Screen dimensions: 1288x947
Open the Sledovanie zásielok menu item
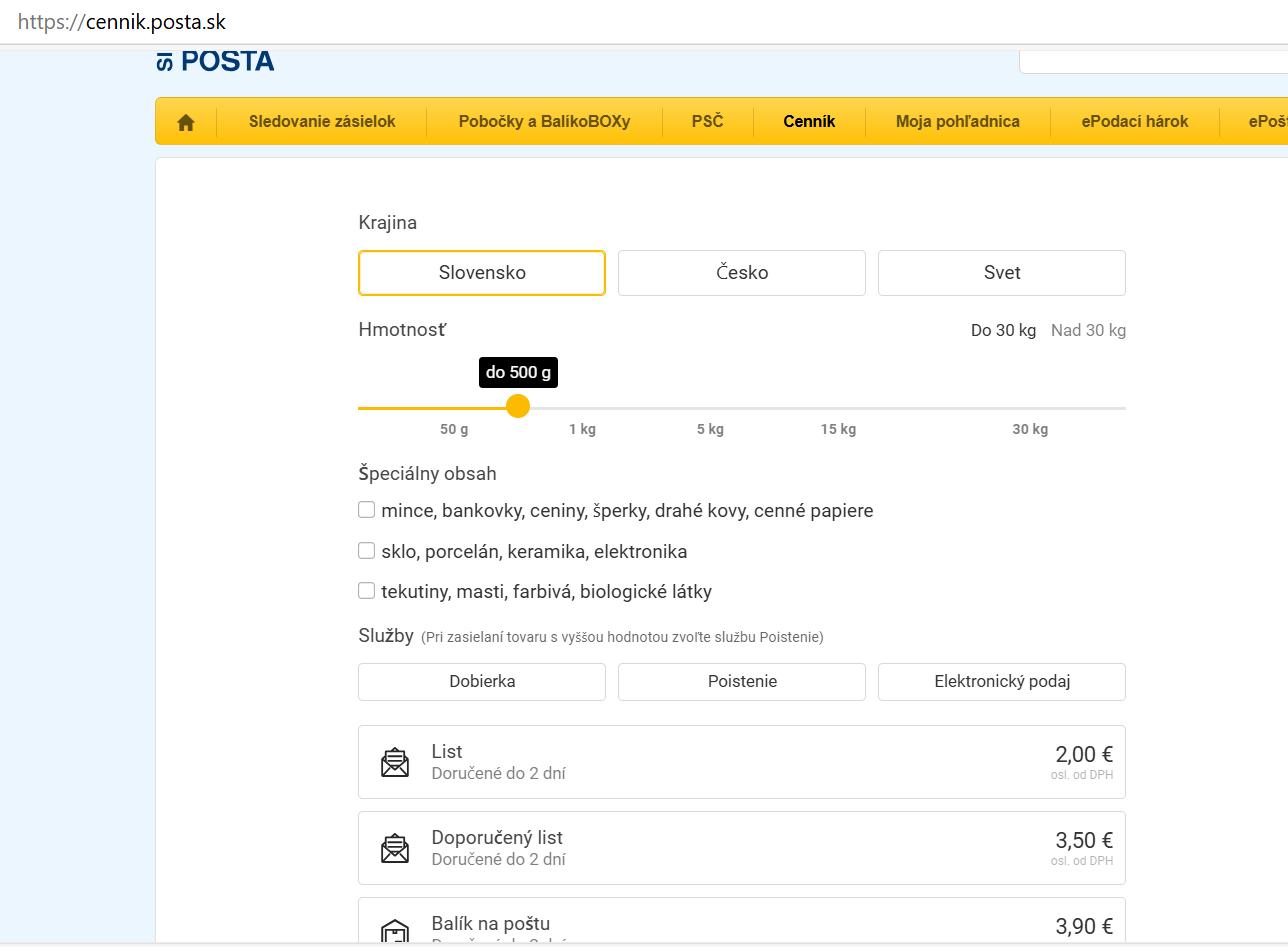click(322, 122)
